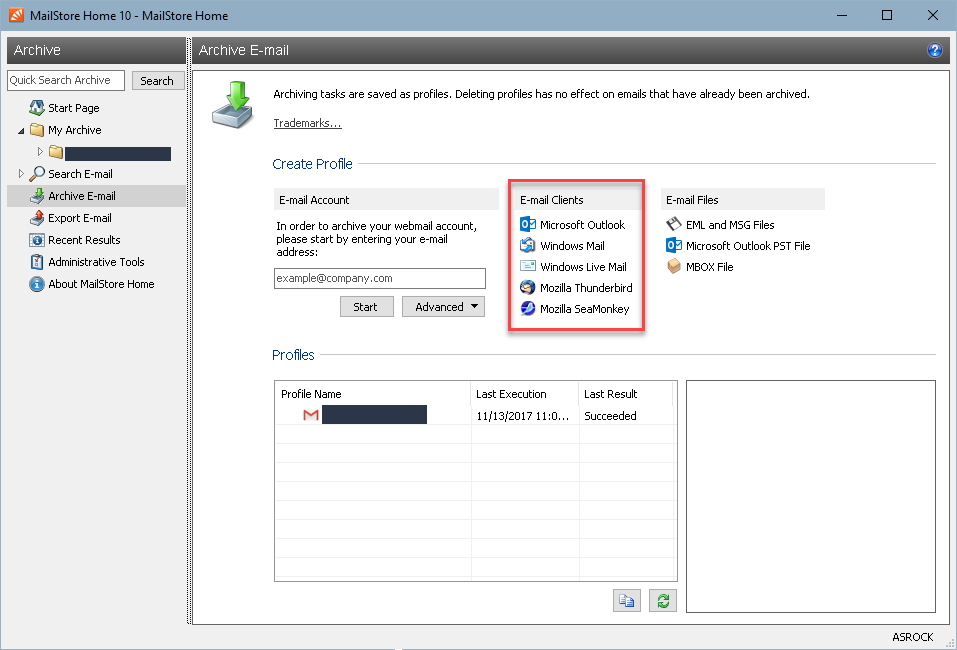Choose MBOX File option

709,267
